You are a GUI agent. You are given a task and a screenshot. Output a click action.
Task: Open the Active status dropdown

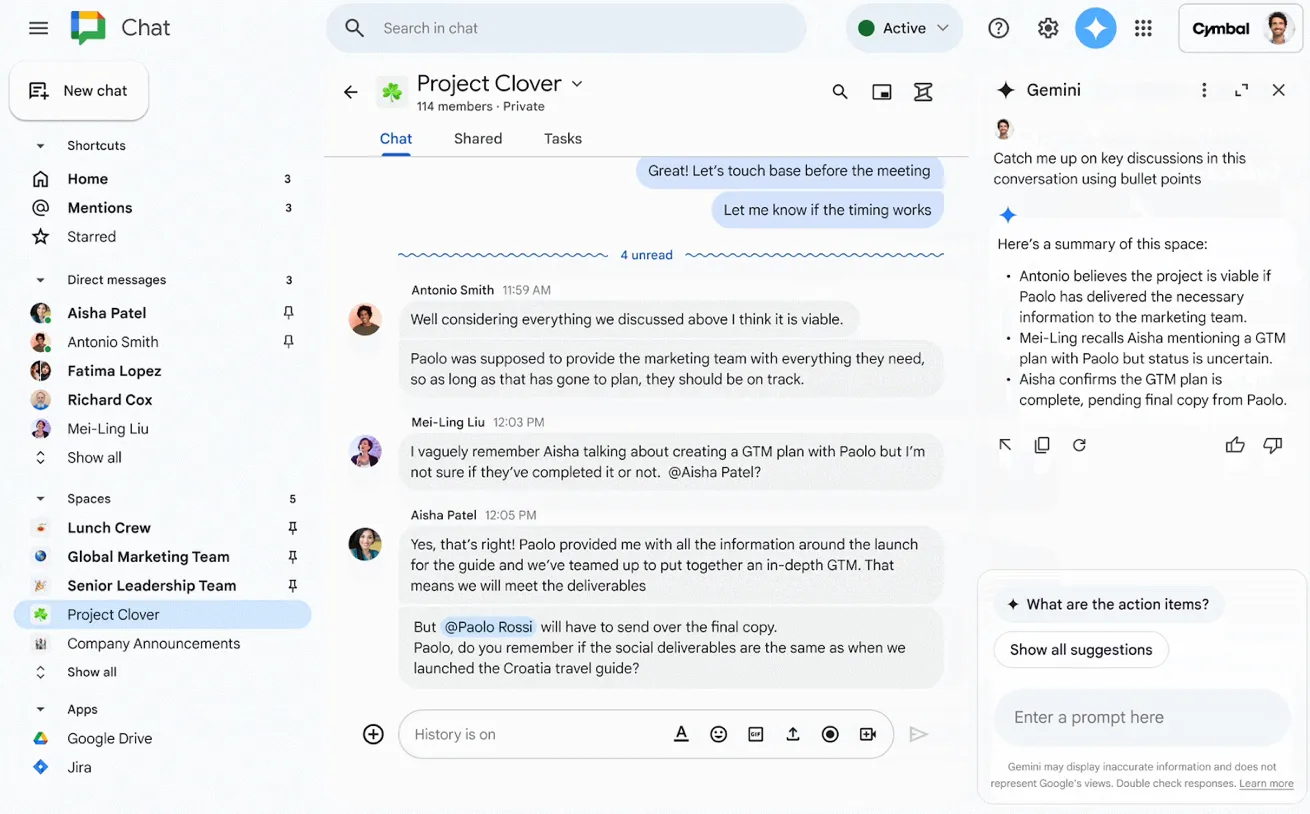point(904,28)
